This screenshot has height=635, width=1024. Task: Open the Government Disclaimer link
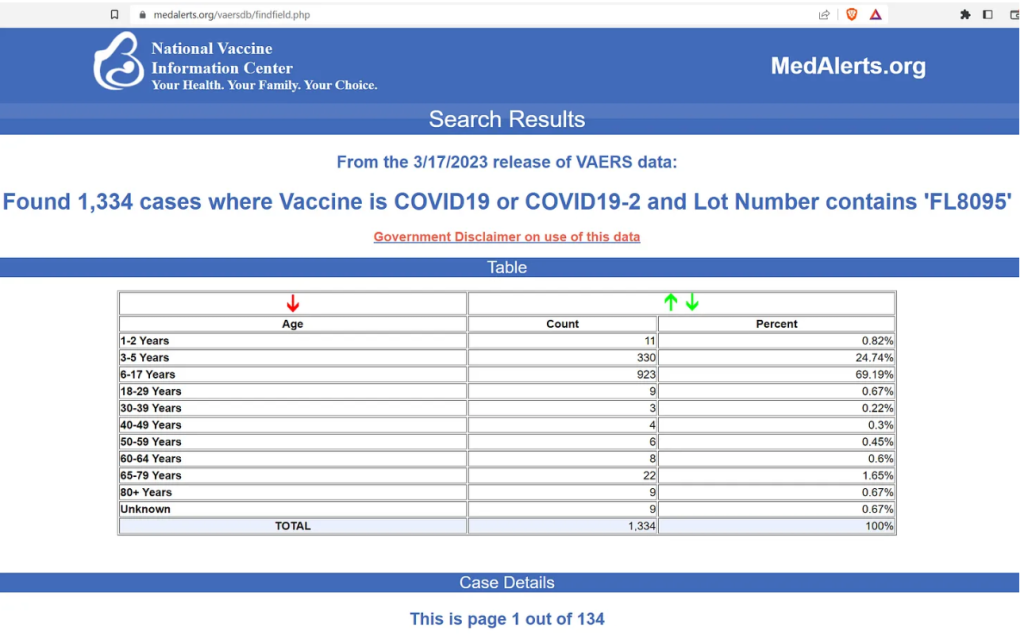[x=506, y=237]
